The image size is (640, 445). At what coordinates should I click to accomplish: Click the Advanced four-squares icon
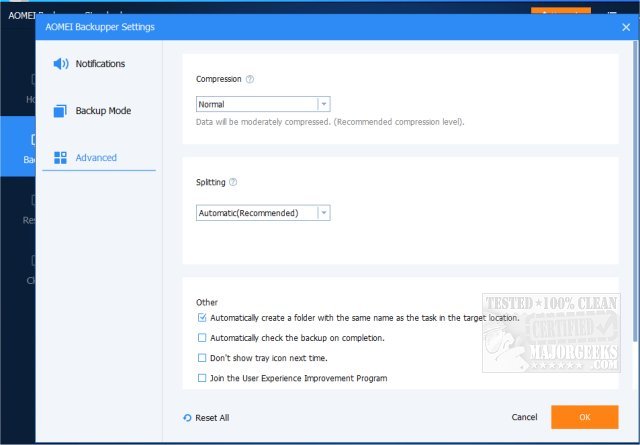[60, 158]
